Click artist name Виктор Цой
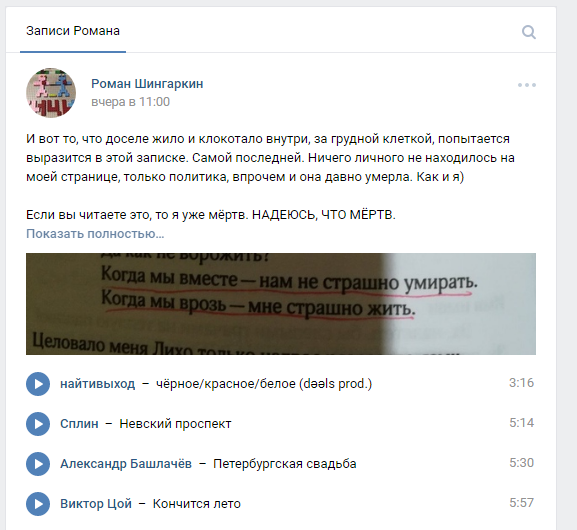577x530 pixels. (x=96, y=504)
